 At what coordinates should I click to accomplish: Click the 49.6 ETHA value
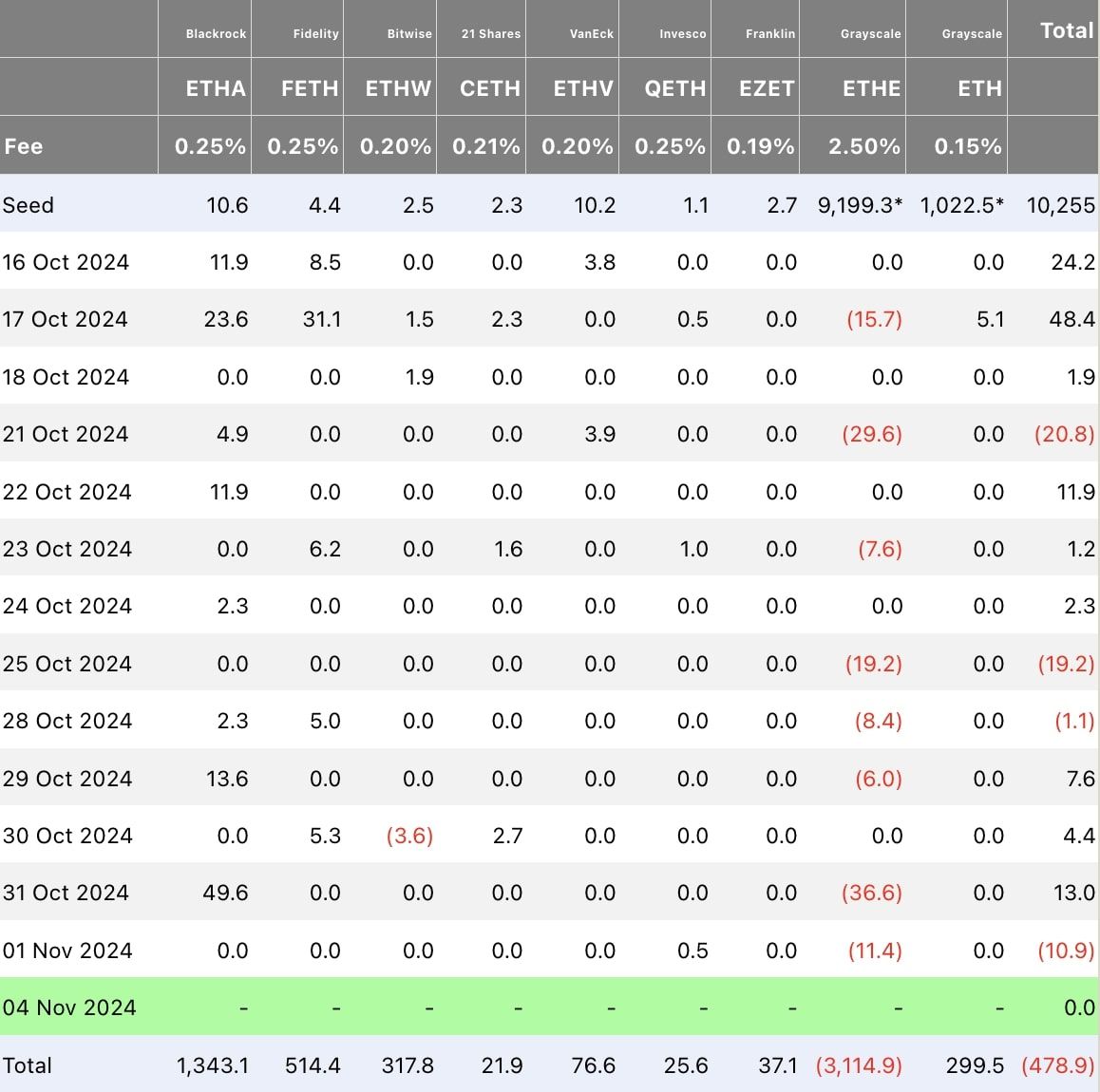225,893
